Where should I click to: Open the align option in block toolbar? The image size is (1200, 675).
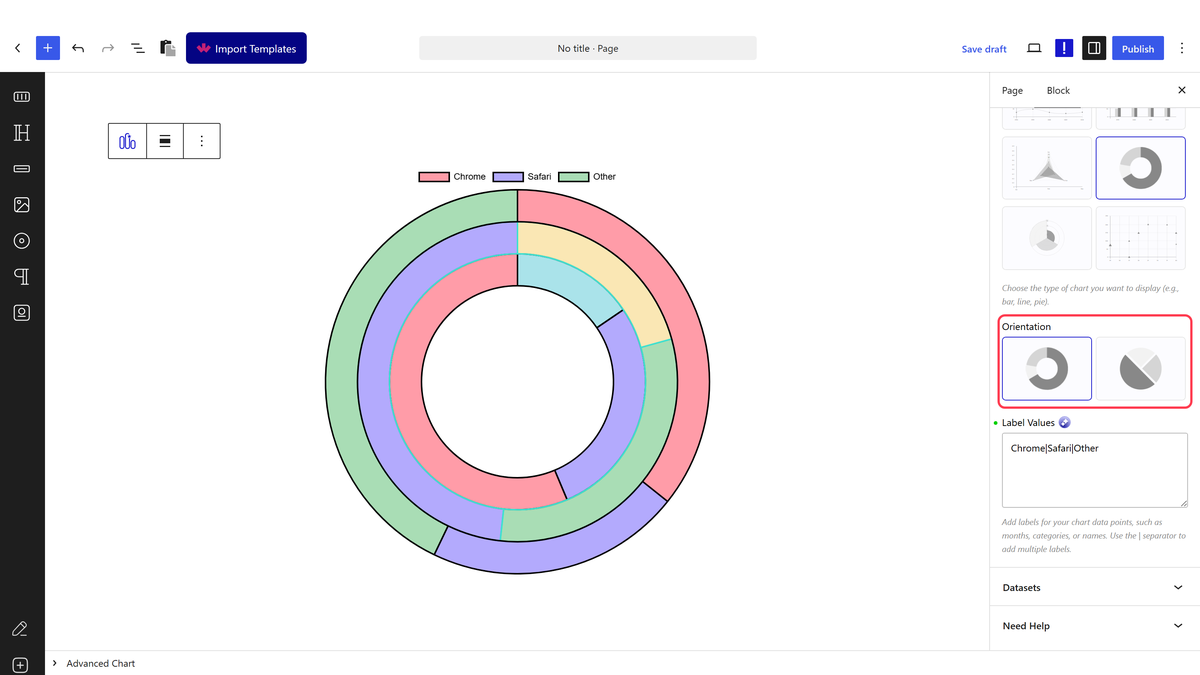(165, 141)
